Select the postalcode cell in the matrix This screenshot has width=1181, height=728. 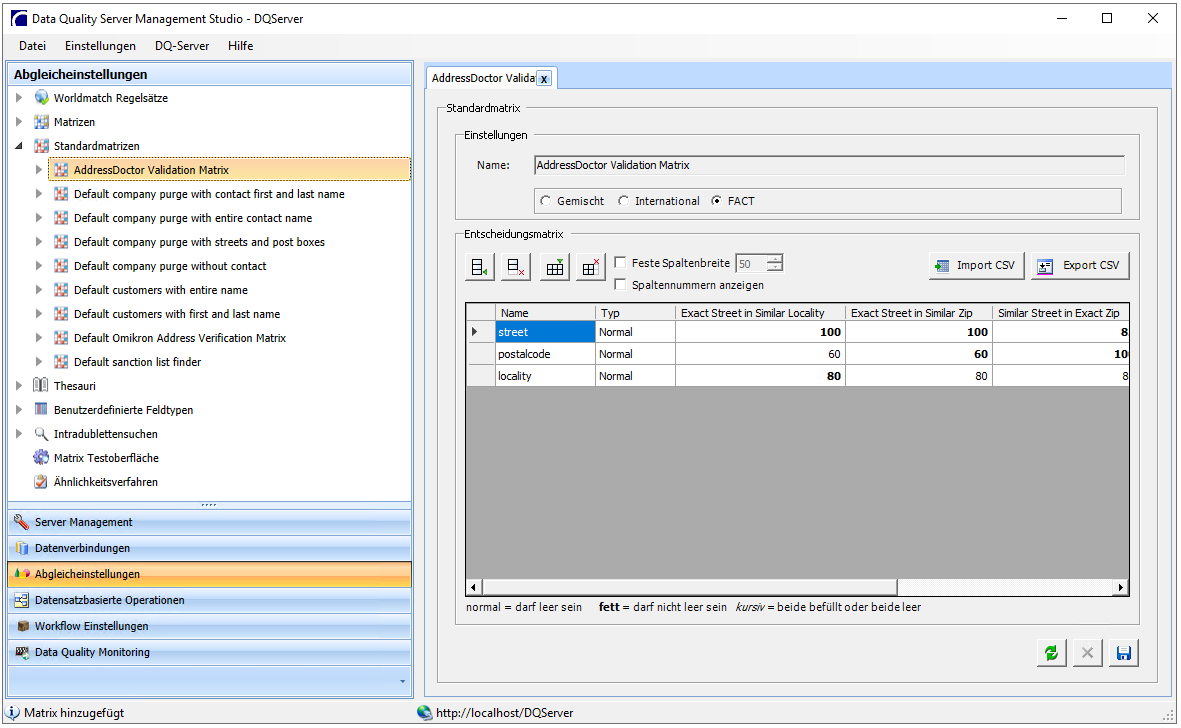tap(545, 354)
